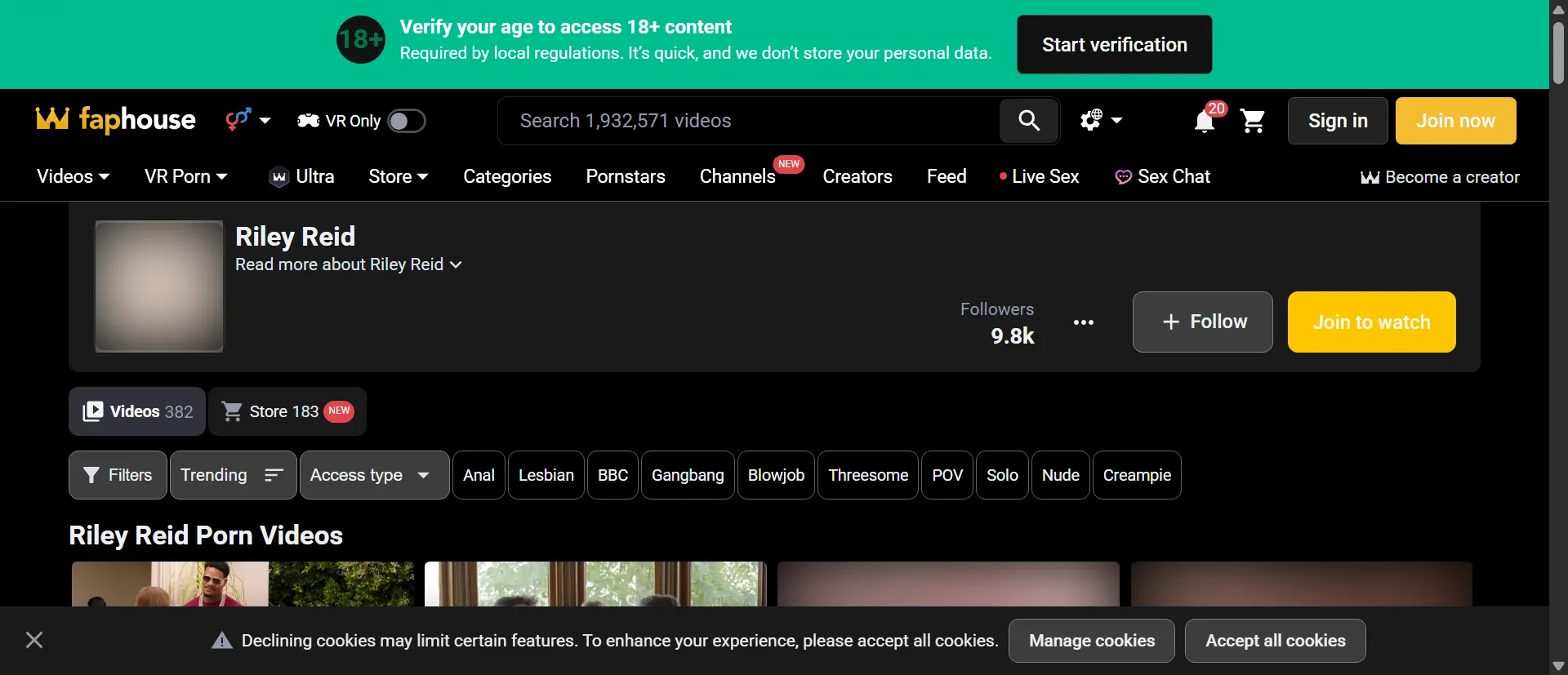This screenshot has width=1568, height=675.
Task: Open the three-dot more options menu
Action: pos(1084,322)
